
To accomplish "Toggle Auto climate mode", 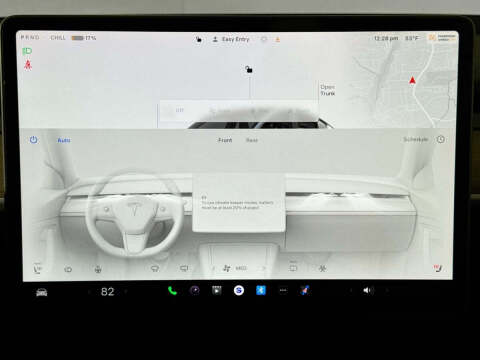I will click(64, 140).
